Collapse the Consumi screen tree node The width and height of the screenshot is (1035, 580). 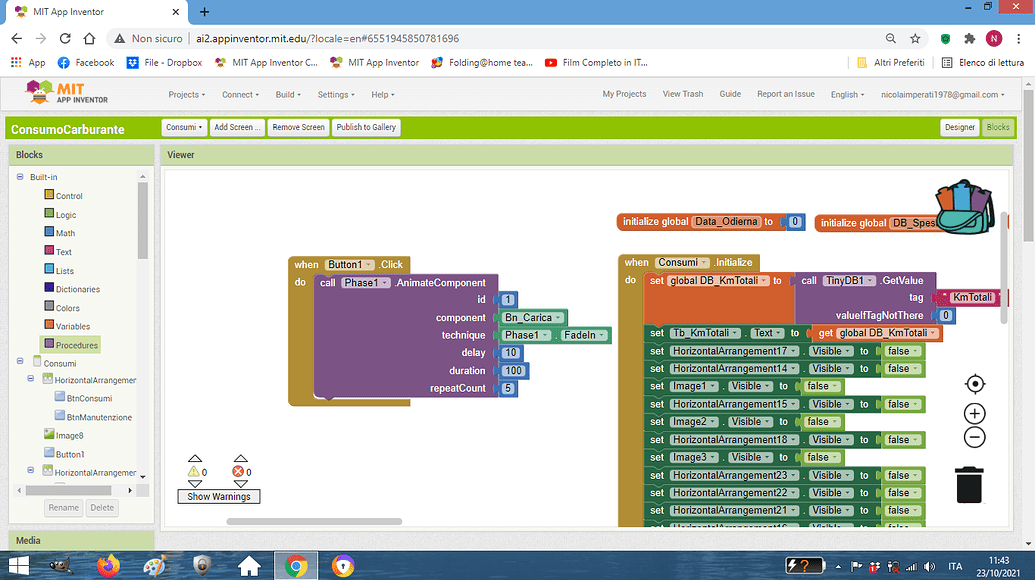pyautogui.click(x=20, y=362)
